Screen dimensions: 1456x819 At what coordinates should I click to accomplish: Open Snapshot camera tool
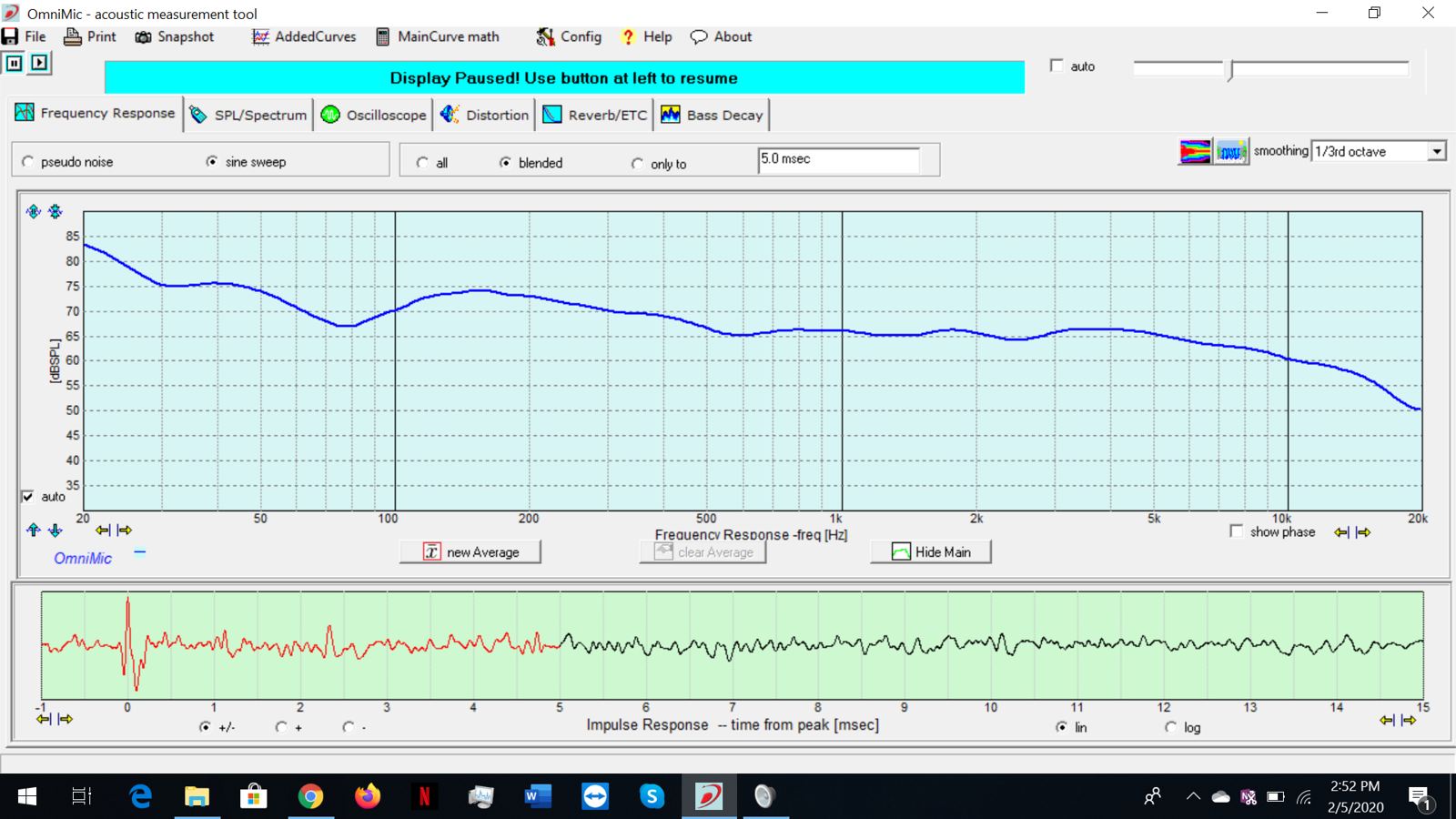175,36
